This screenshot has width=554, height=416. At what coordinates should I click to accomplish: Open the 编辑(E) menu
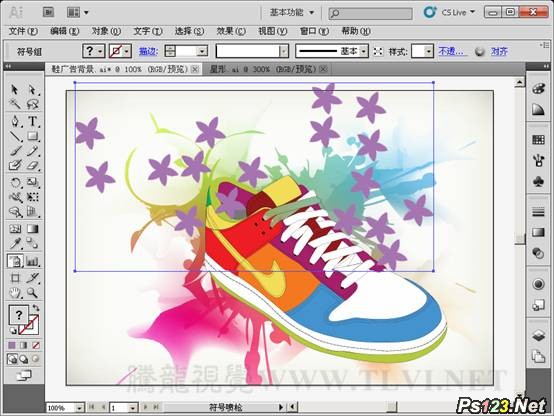pos(65,31)
